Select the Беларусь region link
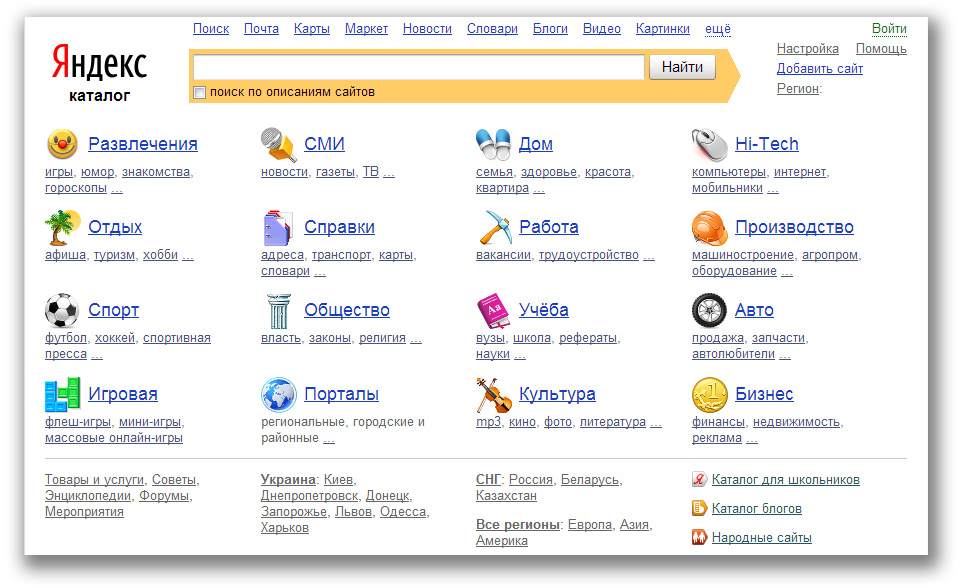 click(590, 479)
